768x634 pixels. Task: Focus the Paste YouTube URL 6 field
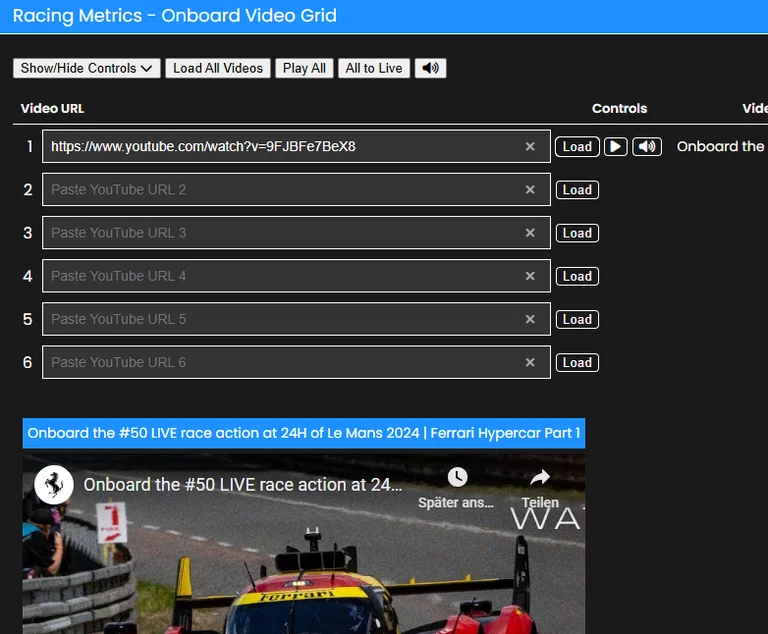click(296, 362)
